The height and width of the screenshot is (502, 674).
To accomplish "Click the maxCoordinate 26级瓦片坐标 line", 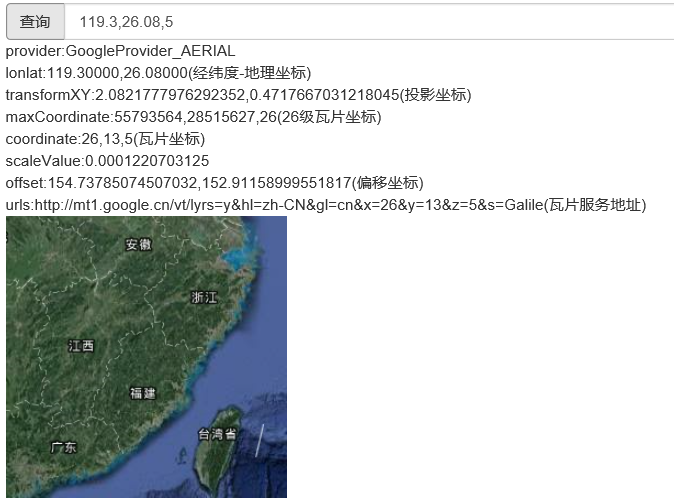I will click(x=193, y=117).
